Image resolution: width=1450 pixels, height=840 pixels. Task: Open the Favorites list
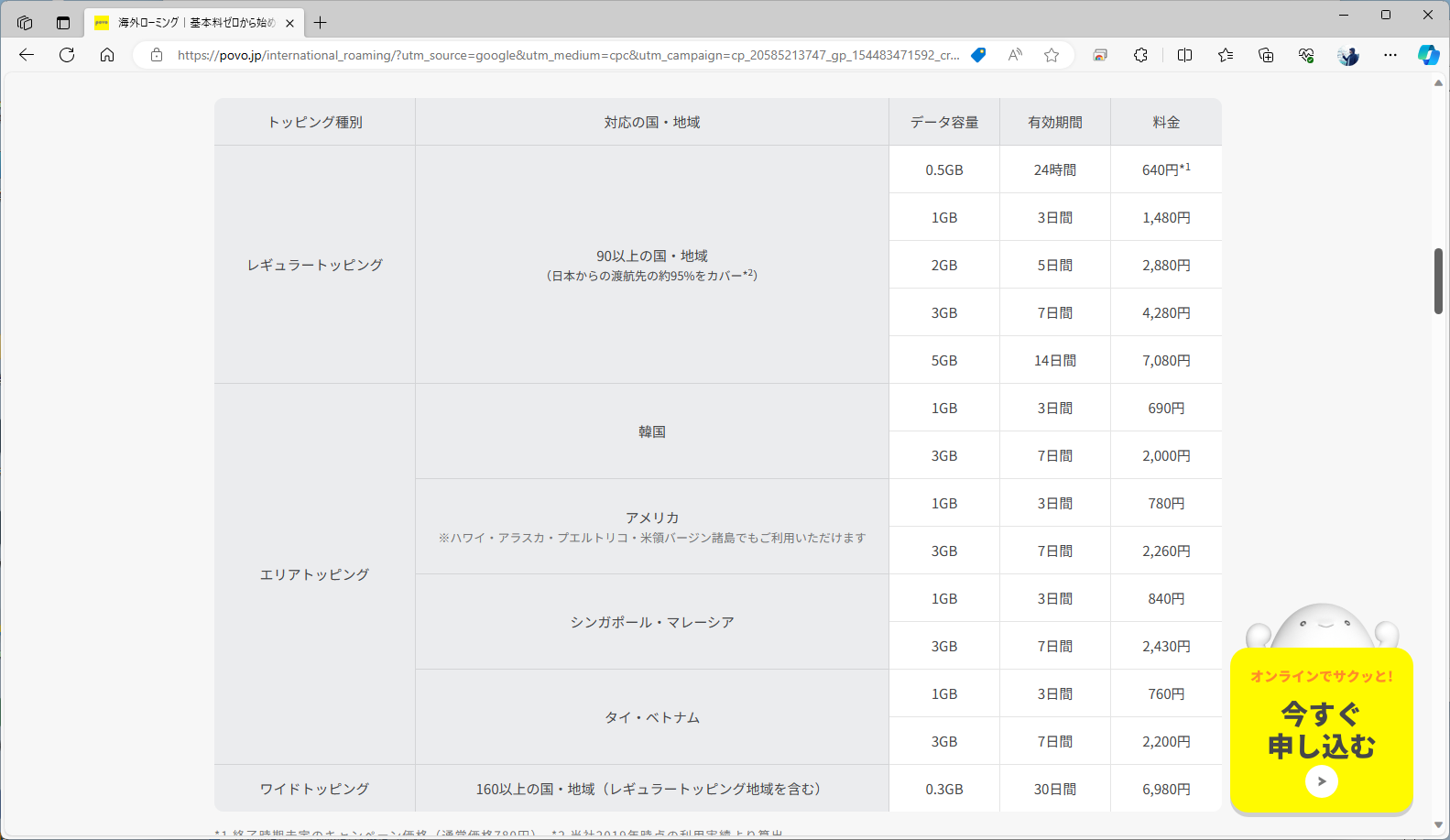pyautogui.click(x=1226, y=55)
